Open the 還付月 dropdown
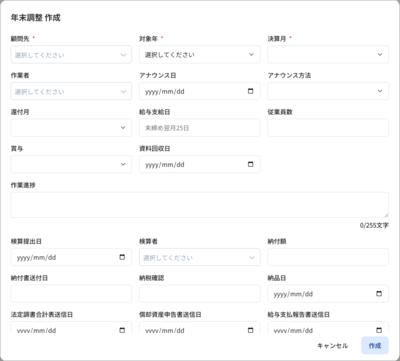This screenshot has width=400, height=361. (71, 128)
